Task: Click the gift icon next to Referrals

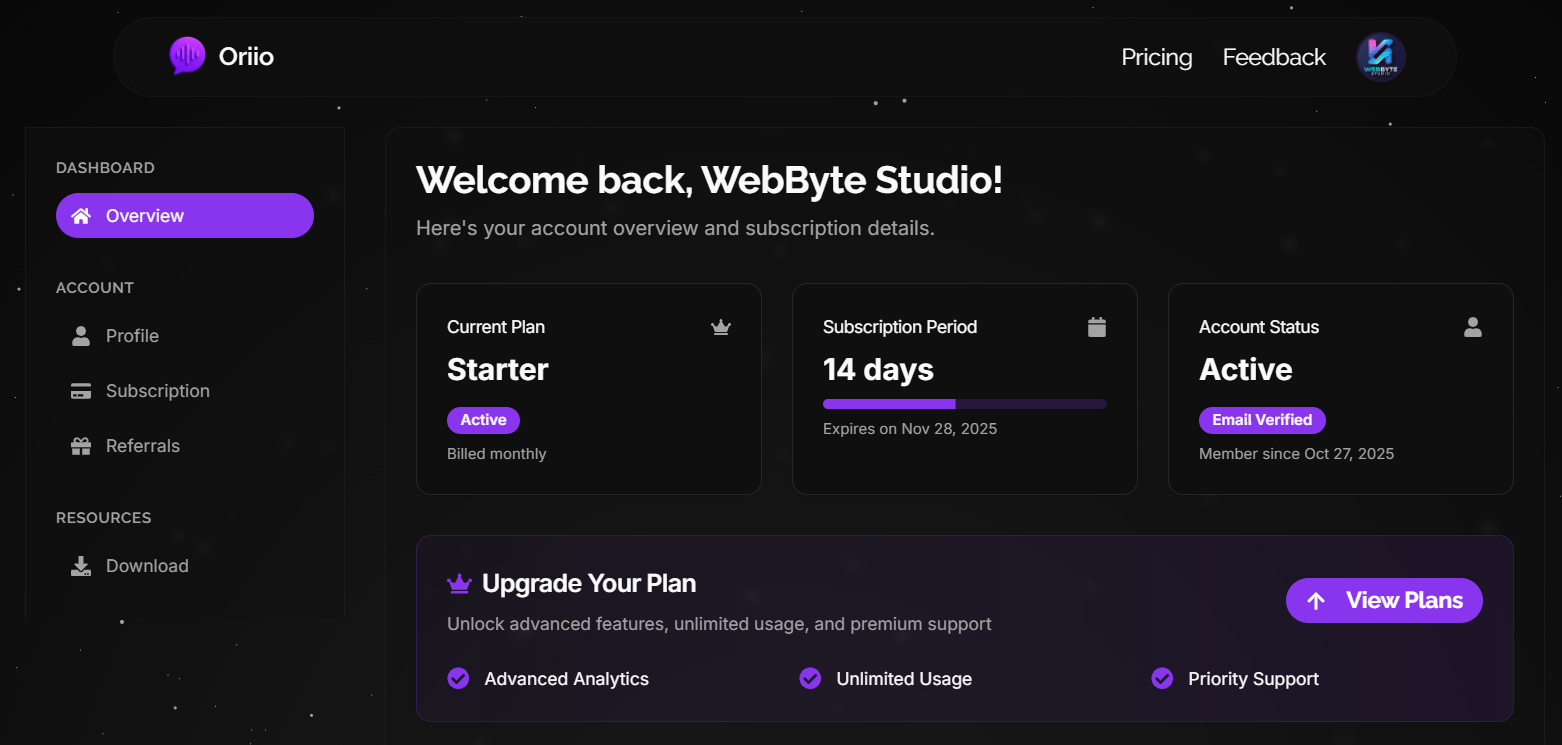Action: [81, 446]
